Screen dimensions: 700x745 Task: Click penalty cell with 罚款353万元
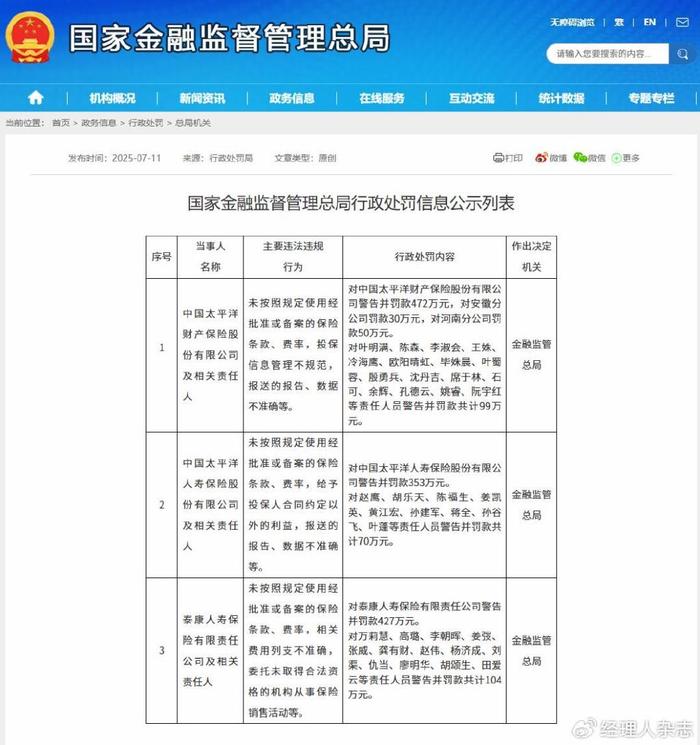[x=424, y=505]
